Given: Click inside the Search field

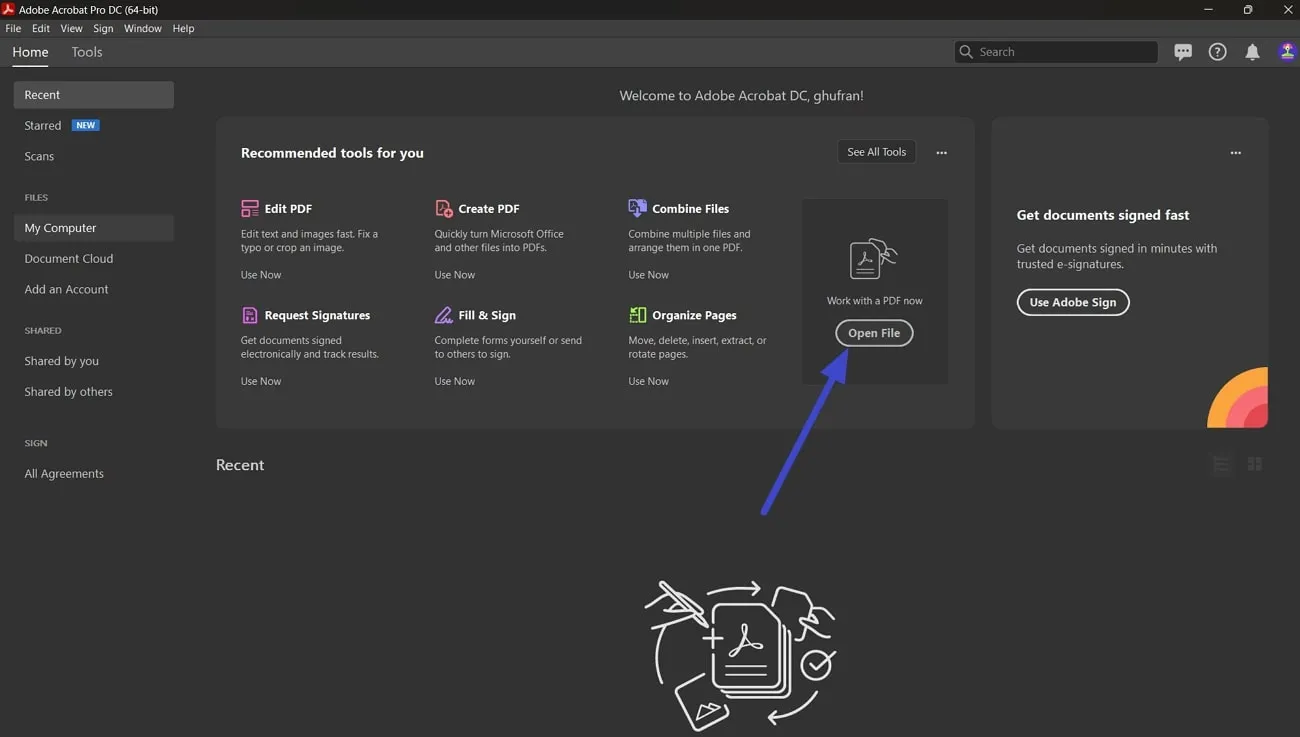Looking at the screenshot, I should [x=1055, y=51].
